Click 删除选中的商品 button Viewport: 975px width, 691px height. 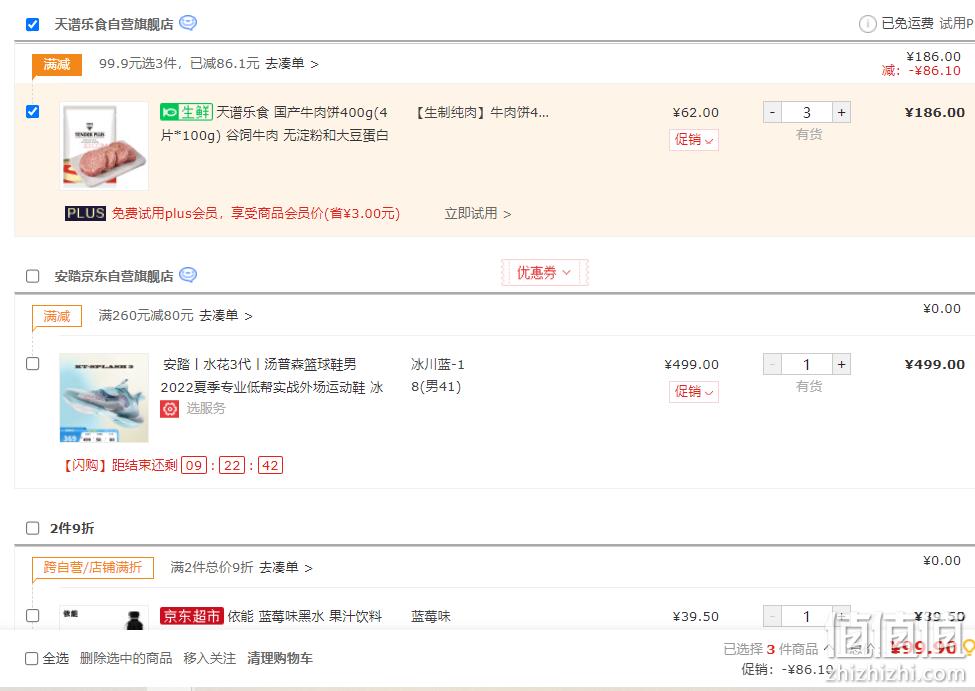[x=126, y=658]
